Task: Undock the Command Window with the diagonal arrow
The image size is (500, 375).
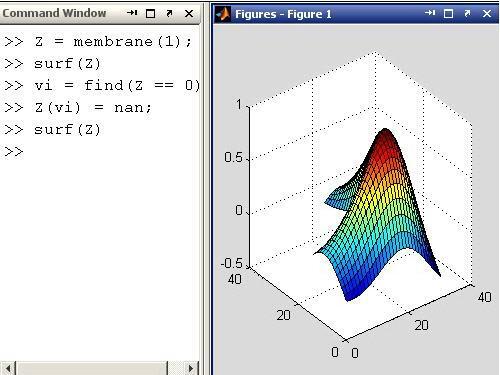Action: [169, 13]
